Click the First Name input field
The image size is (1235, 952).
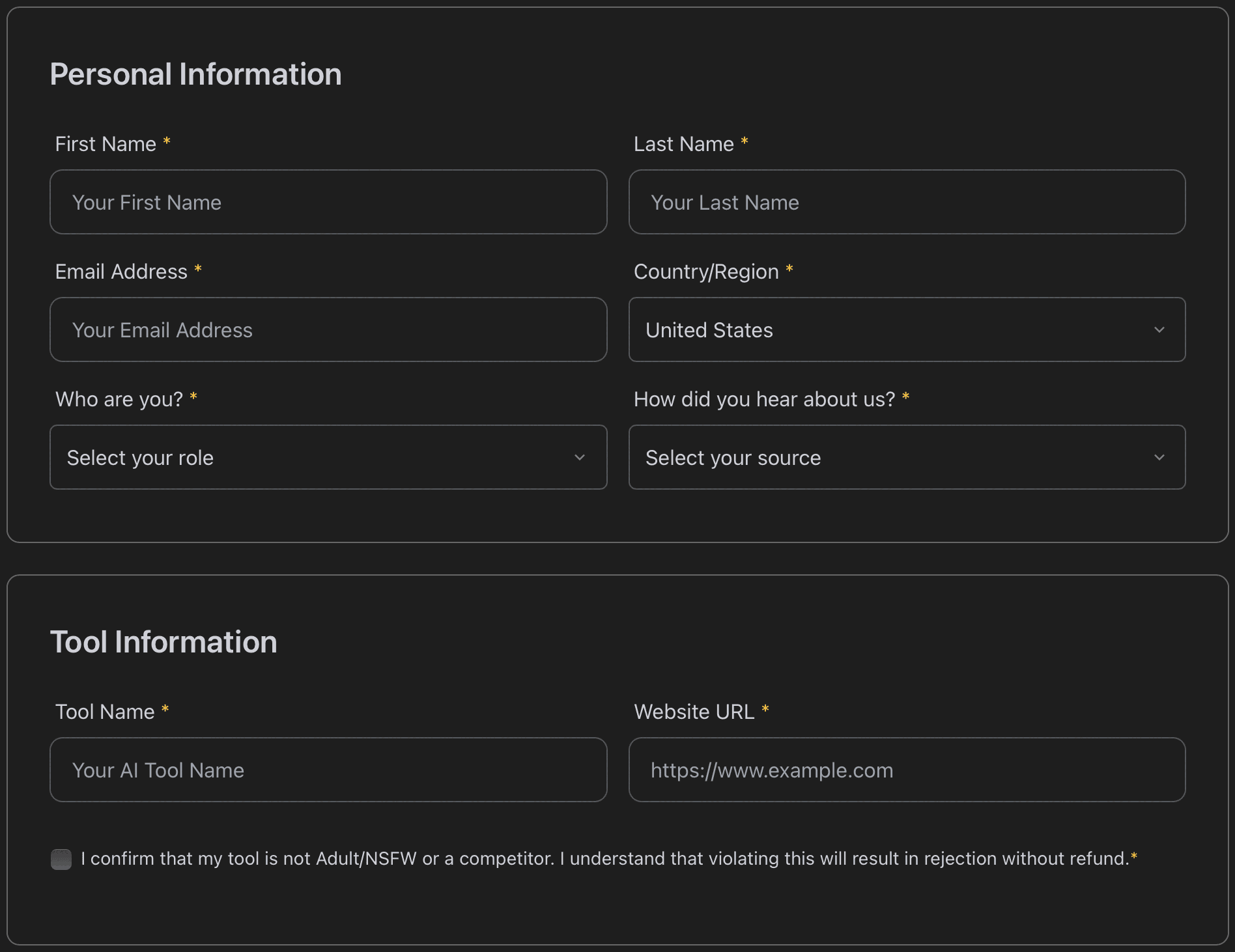(x=328, y=202)
